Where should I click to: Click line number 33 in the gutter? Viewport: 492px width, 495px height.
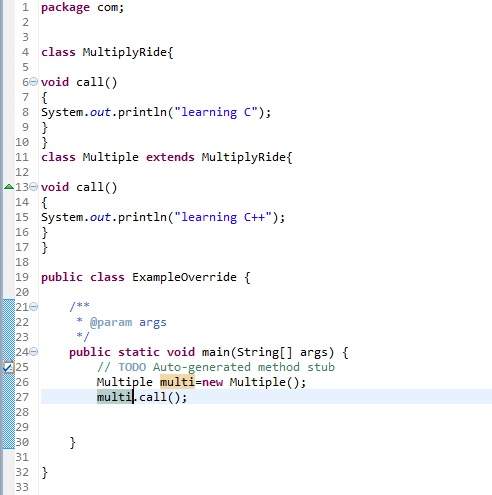click(x=22, y=487)
